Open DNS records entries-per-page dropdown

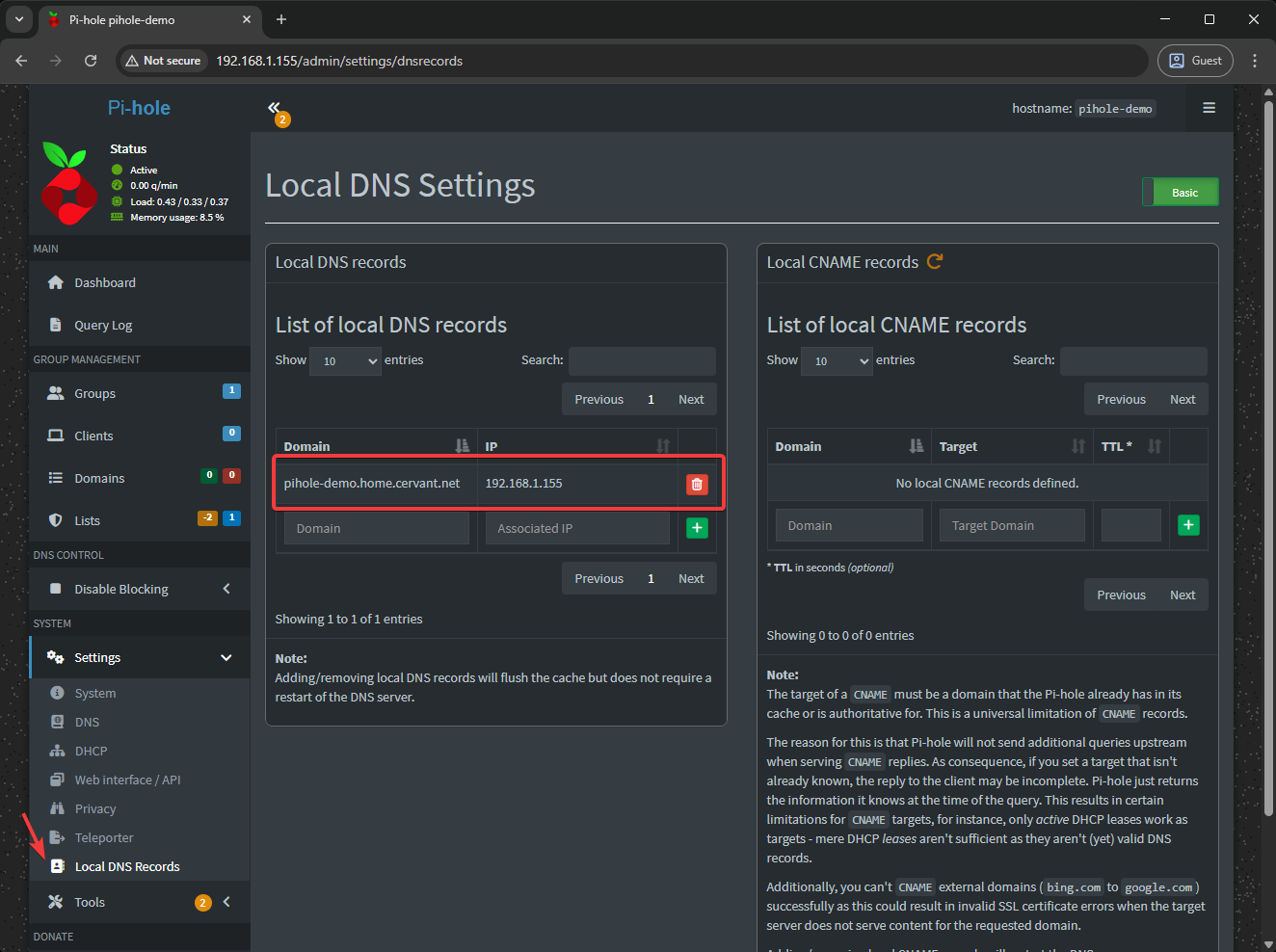tap(345, 361)
